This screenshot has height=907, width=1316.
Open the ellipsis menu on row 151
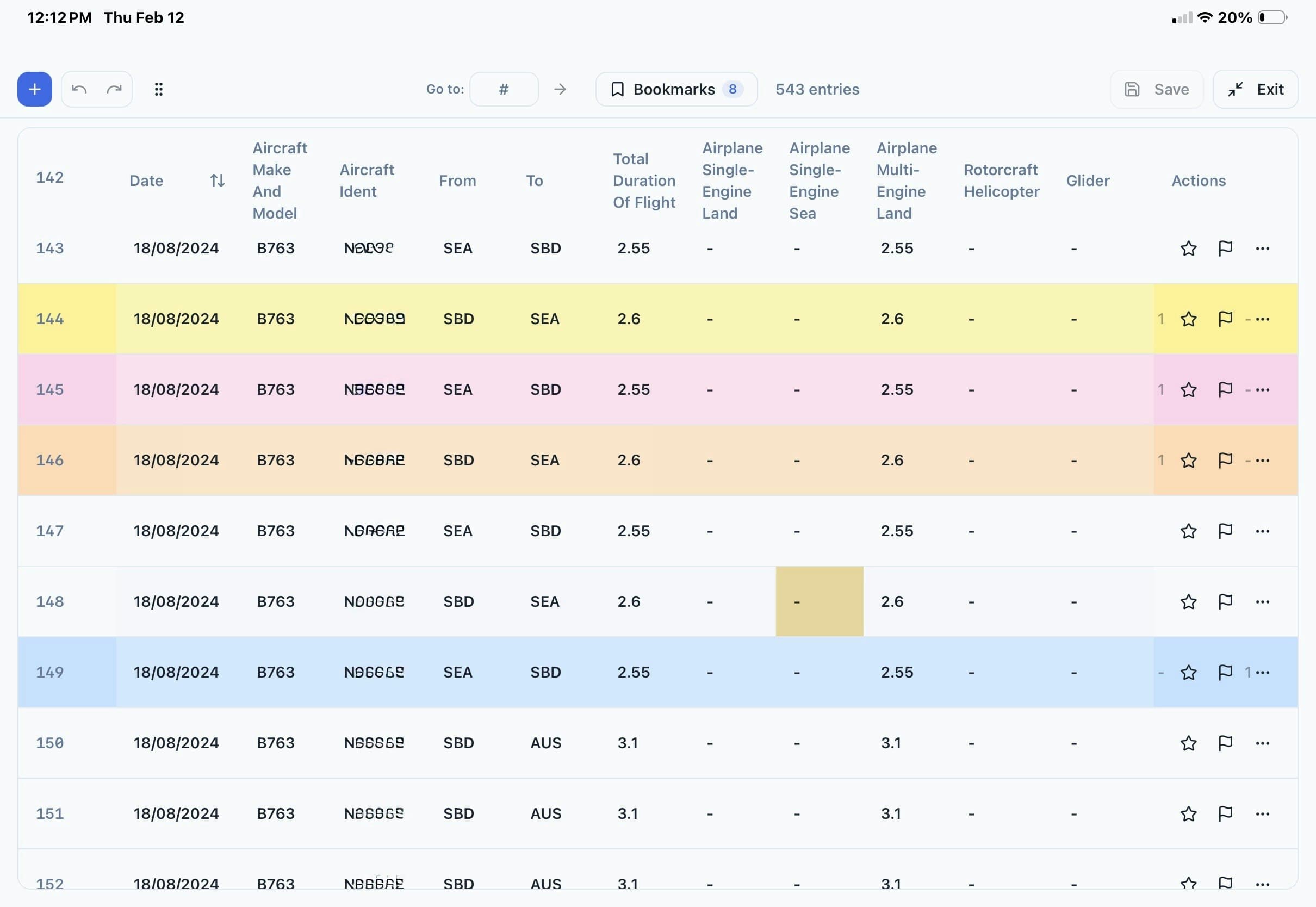[1263, 814]
